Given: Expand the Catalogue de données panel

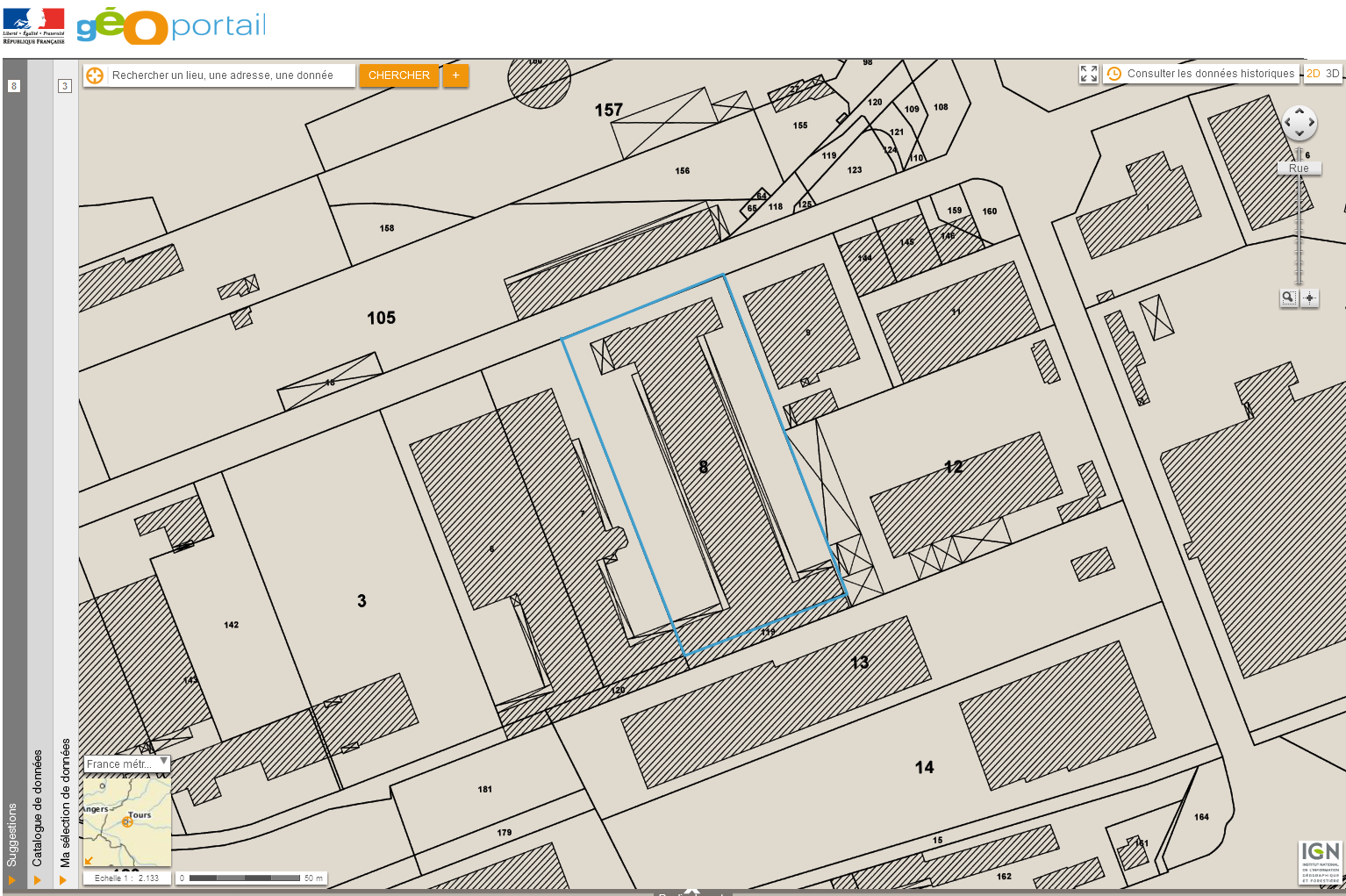Looking at the screenshot, I should (38, 879).
